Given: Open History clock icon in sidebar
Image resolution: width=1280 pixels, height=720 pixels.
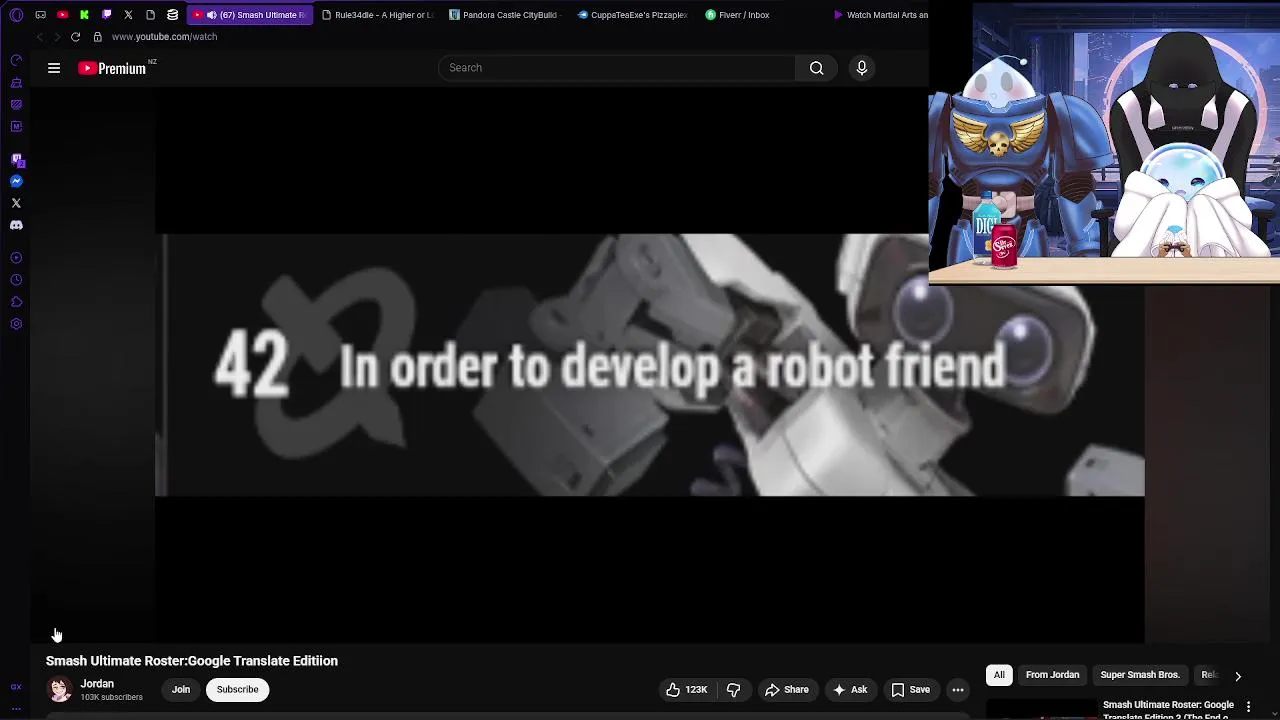Looking at the screenshot, I should point(16,280).
